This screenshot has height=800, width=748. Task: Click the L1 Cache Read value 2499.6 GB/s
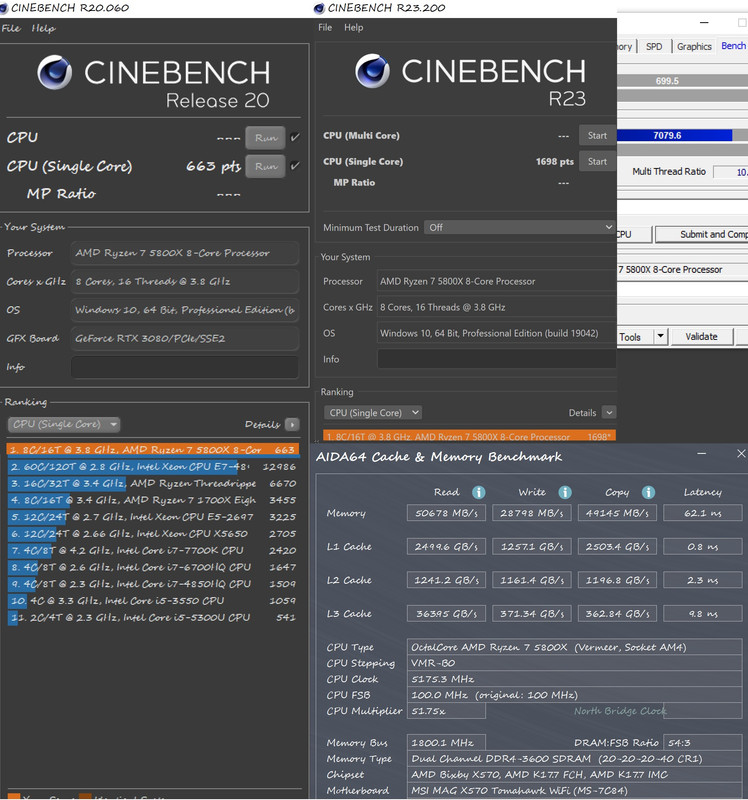coord(446,546)
